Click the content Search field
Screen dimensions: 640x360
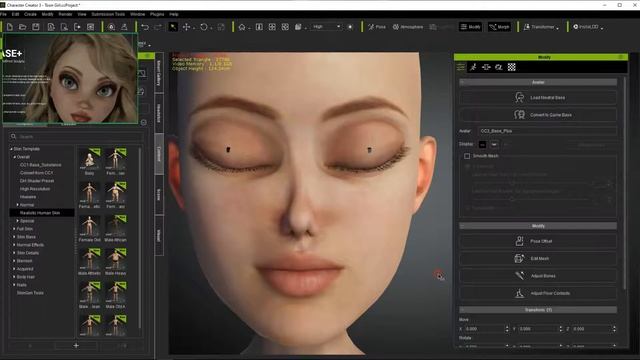coord(76,136)
